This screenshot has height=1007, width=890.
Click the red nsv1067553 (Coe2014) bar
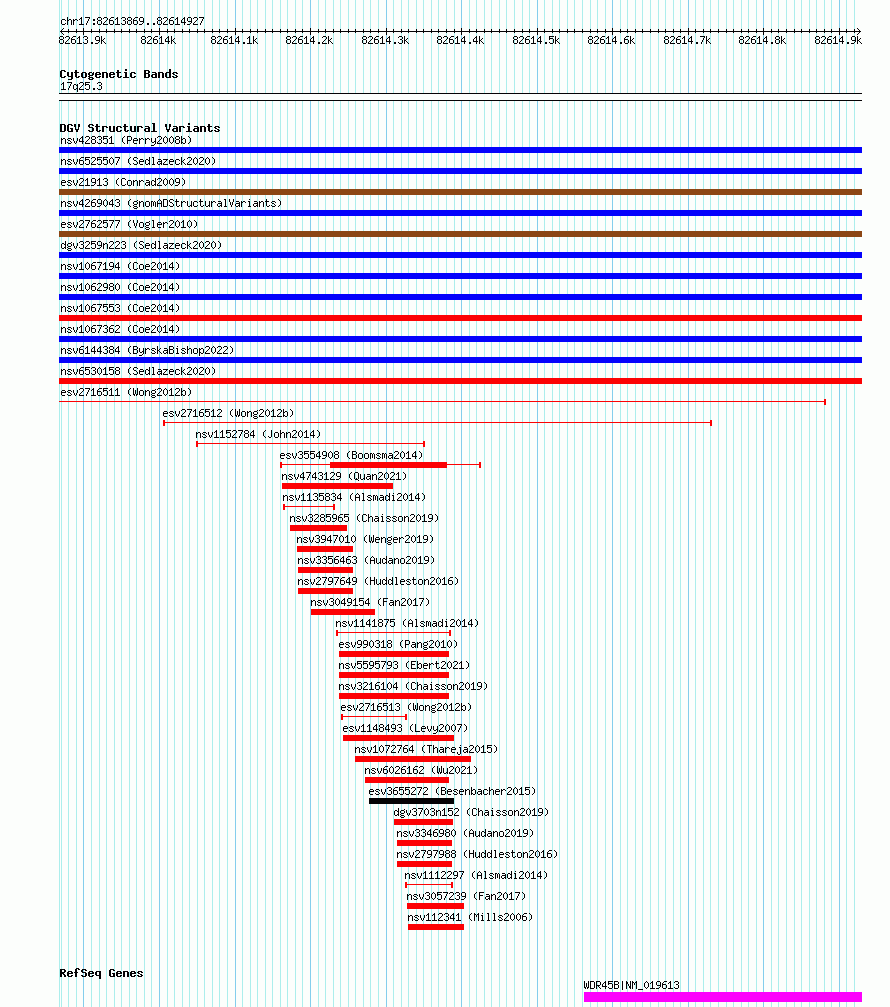(460, 318)
